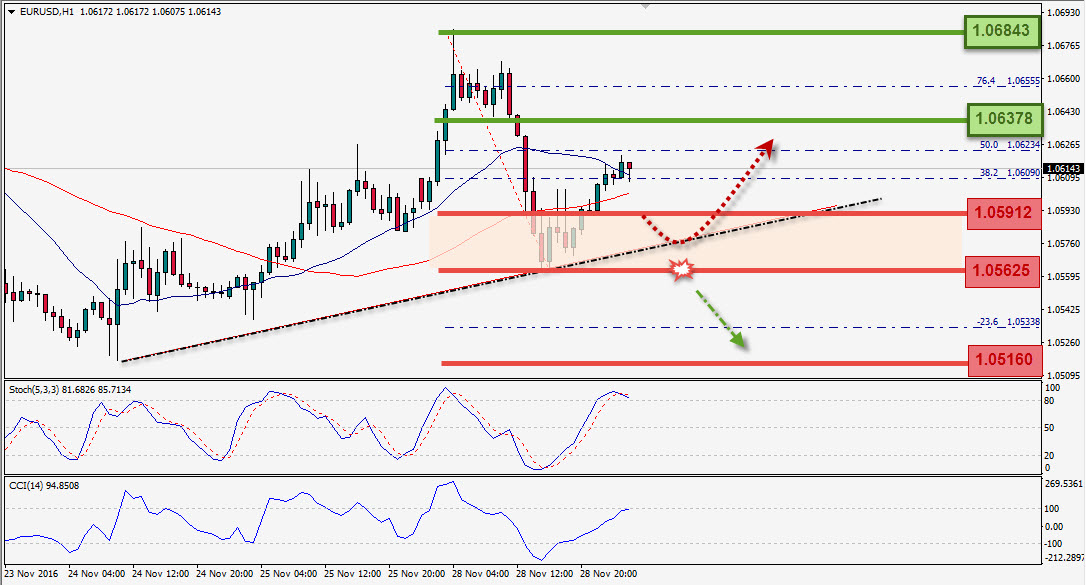Click the OHLC values 1.06172 1.06172 1.06075 1.06143
This screenshot has height=585, width=1086.
click(150, 12)
